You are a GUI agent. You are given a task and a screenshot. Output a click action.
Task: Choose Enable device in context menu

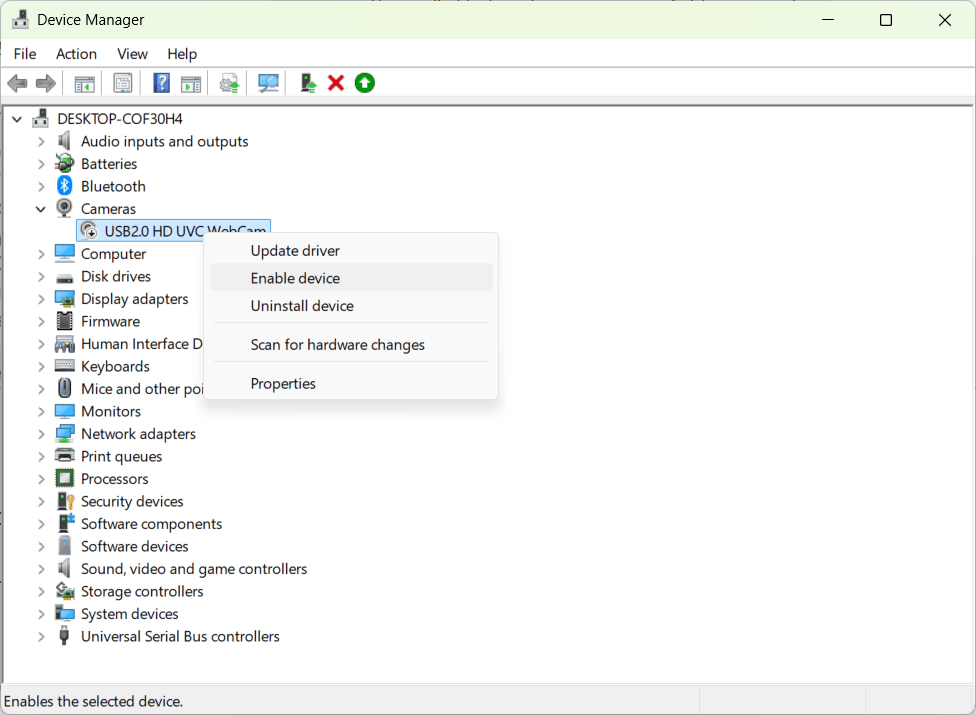pyautogui.click(x=351, y=278)
